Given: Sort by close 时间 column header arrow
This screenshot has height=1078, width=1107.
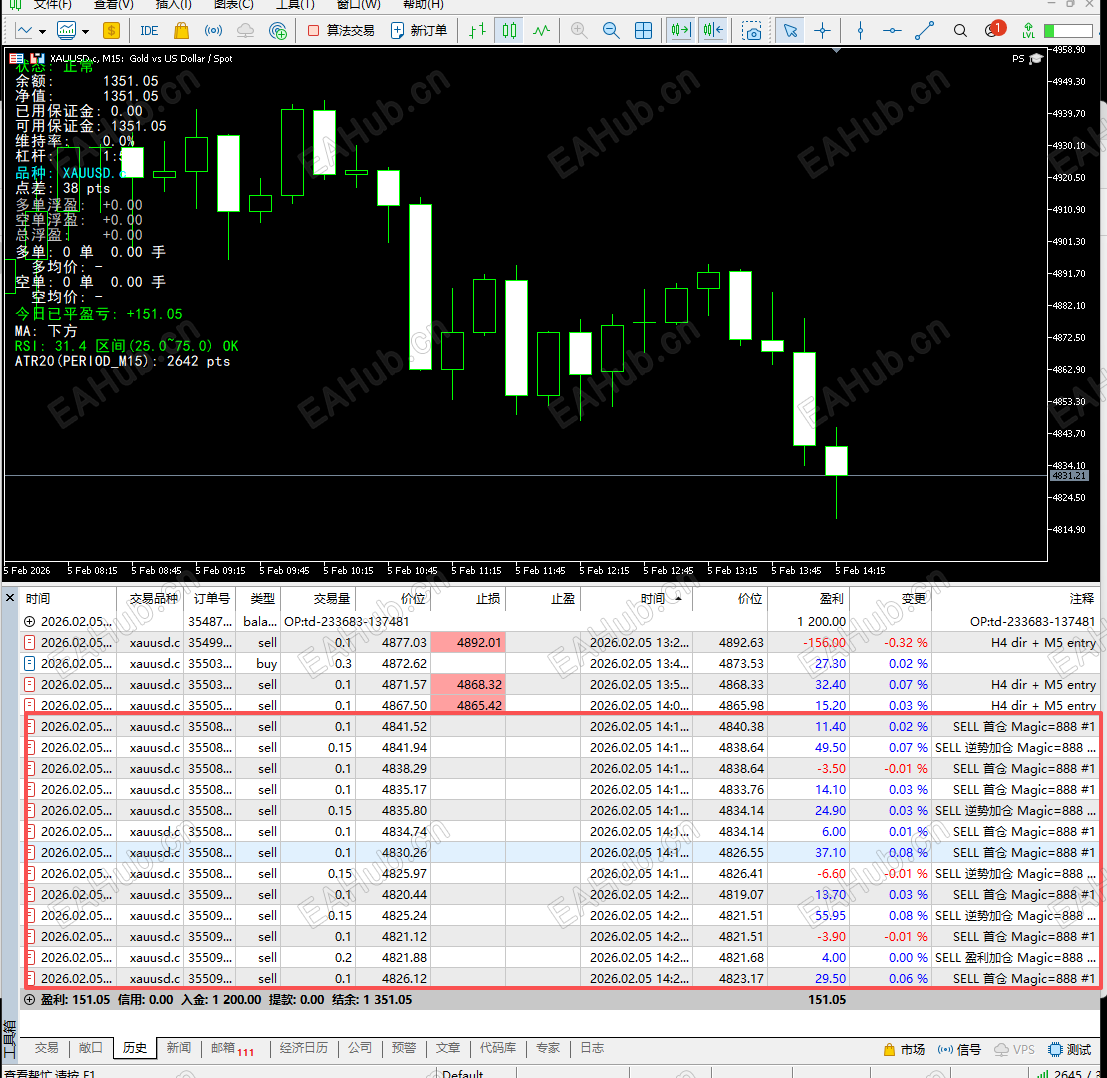Looking at the screenshot, I should (x=678, y=598).
